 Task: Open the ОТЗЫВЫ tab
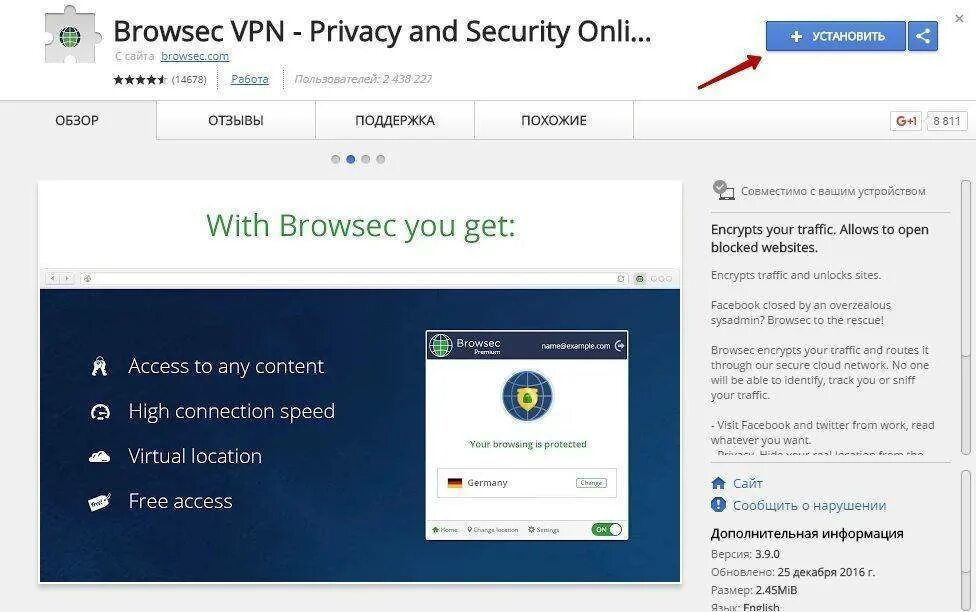coord(236,120)
